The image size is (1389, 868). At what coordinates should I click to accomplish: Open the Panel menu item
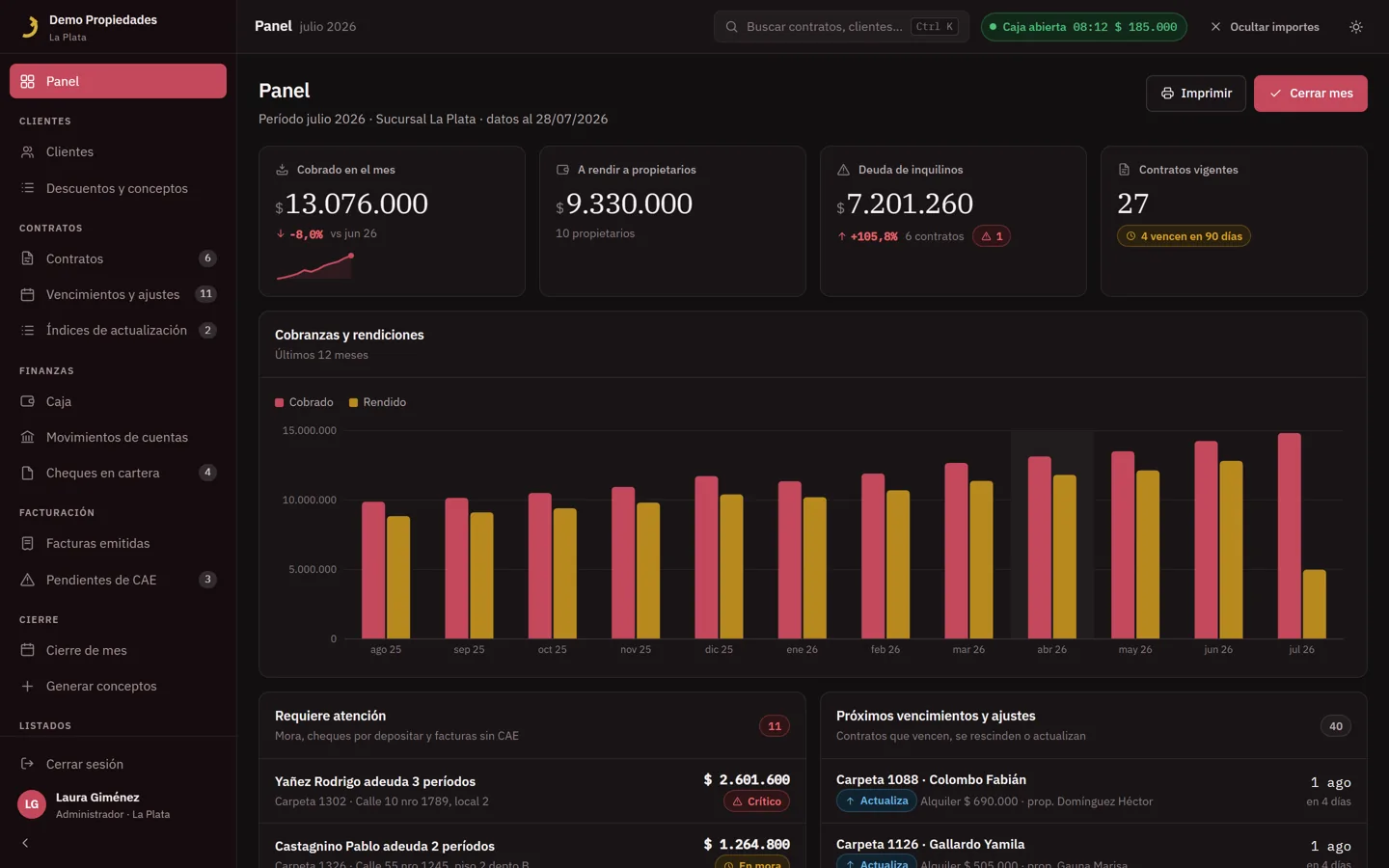pyautogui.click(x=118, y=81)
